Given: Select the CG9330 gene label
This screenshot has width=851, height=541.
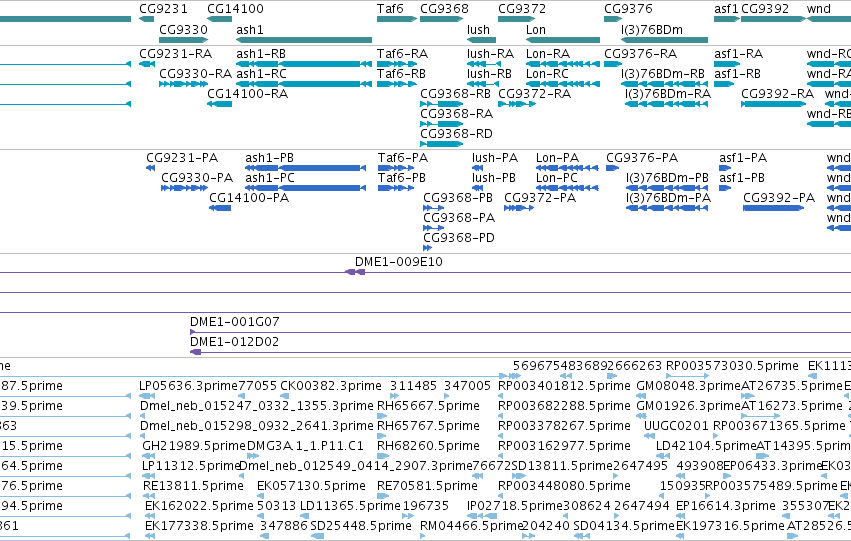Looking at the screenshot, I should coord(183,30).
